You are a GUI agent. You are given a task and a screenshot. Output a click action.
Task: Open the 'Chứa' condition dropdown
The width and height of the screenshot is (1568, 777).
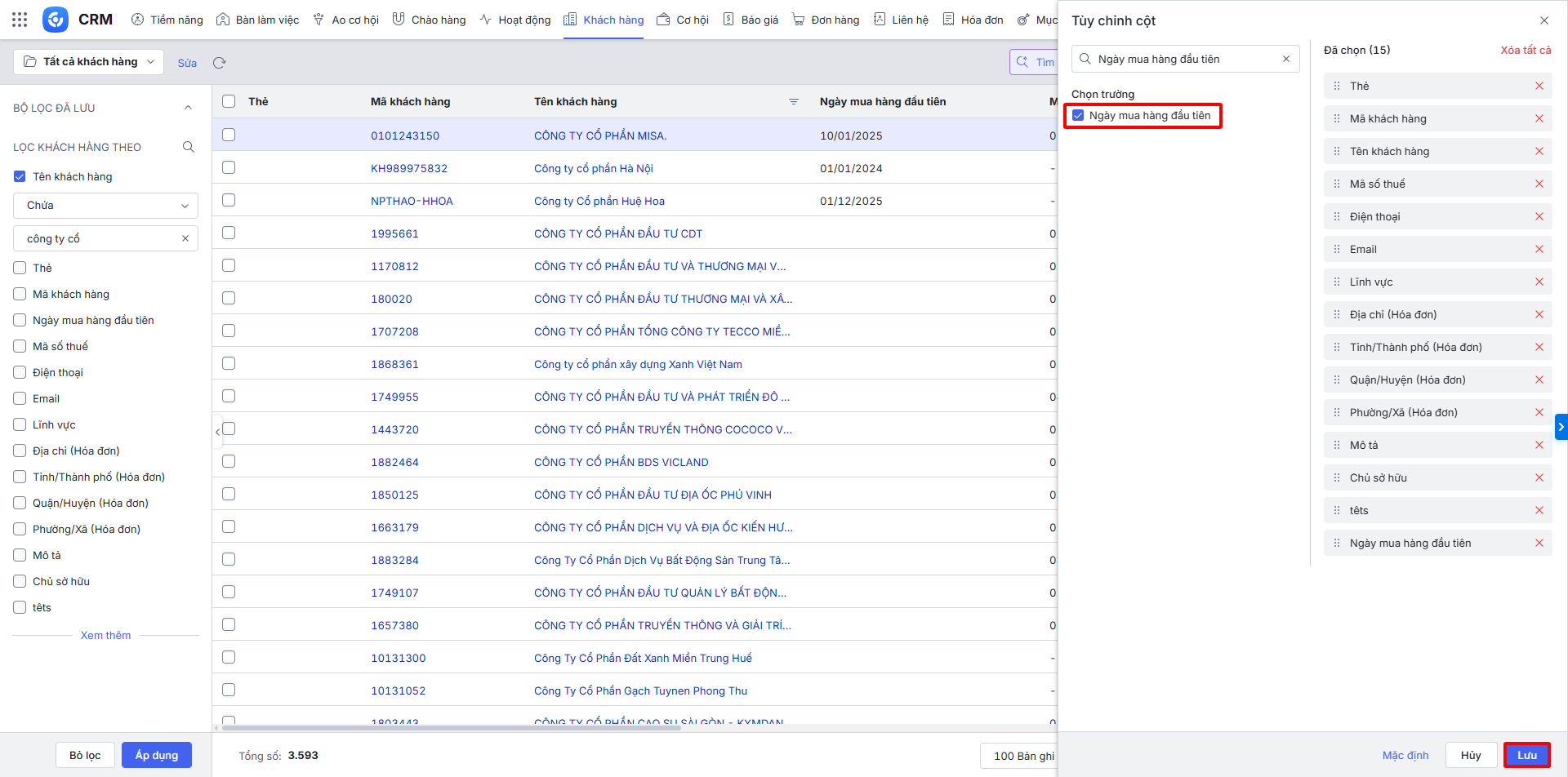(x=105, y=206)
